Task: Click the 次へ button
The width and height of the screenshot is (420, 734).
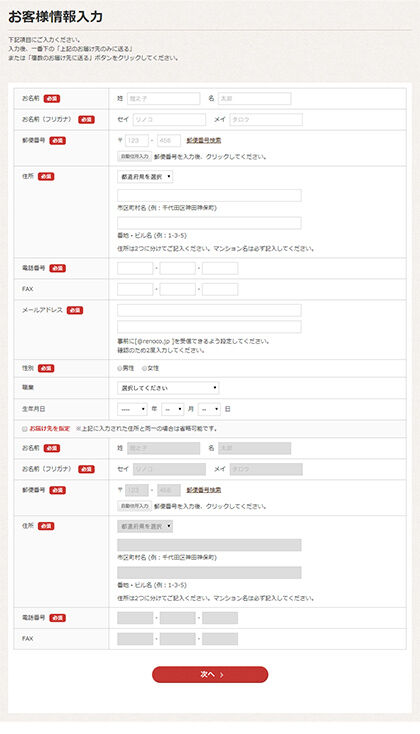Action: (x=210, y=675)
